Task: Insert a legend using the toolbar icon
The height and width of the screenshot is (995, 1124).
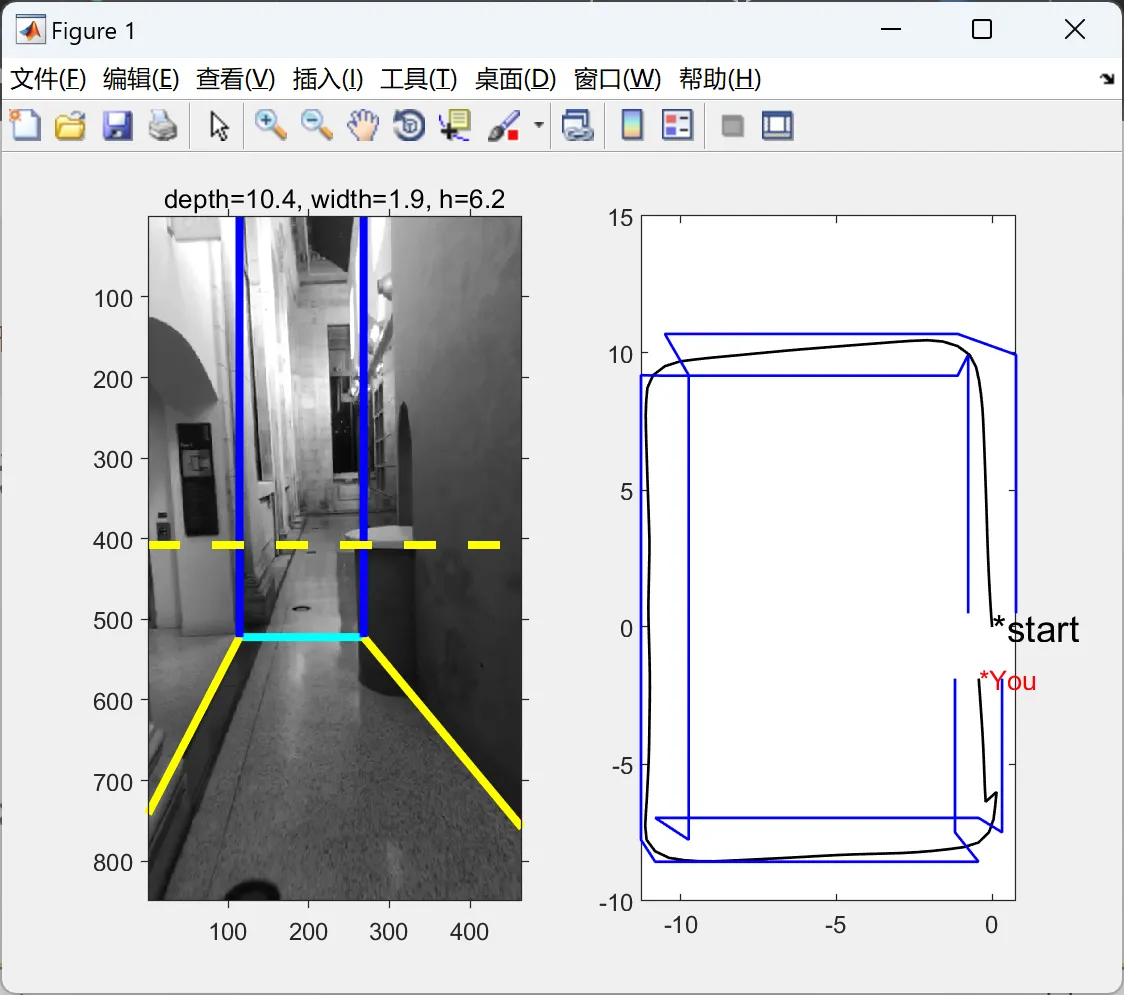Action: click(678, 126)
